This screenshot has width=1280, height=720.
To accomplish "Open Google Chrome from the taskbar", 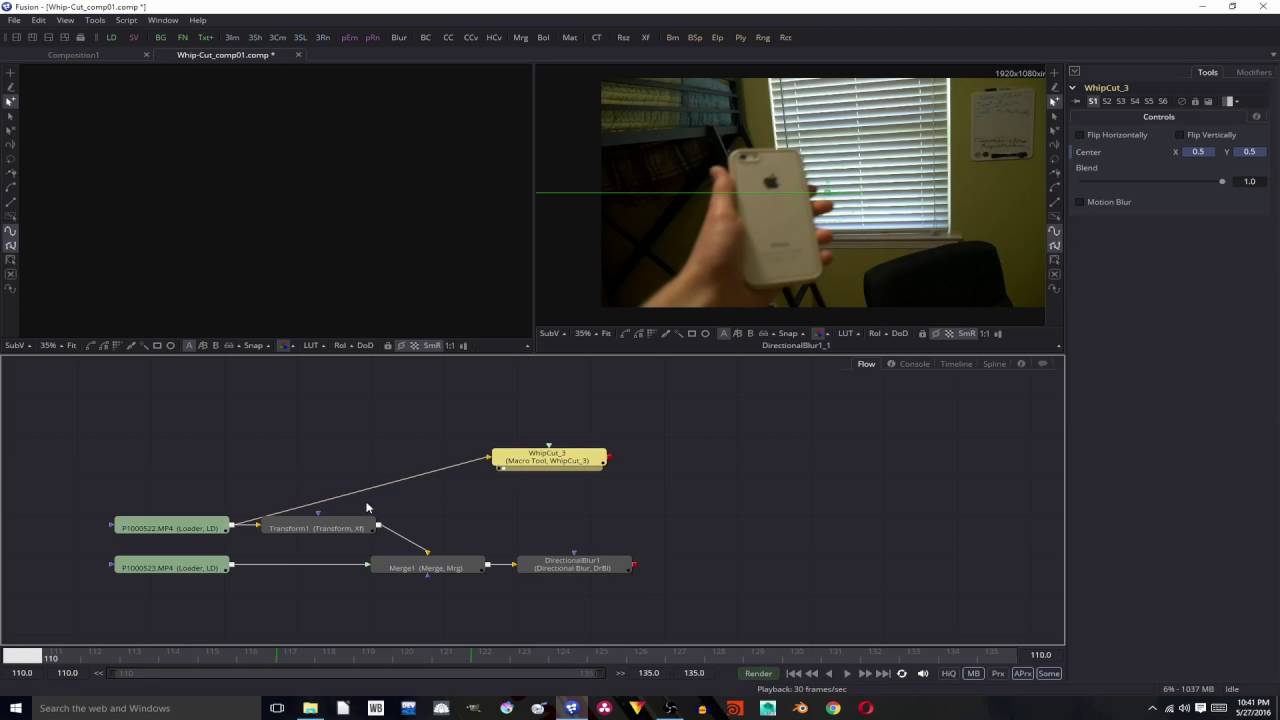I will point(833,708).
